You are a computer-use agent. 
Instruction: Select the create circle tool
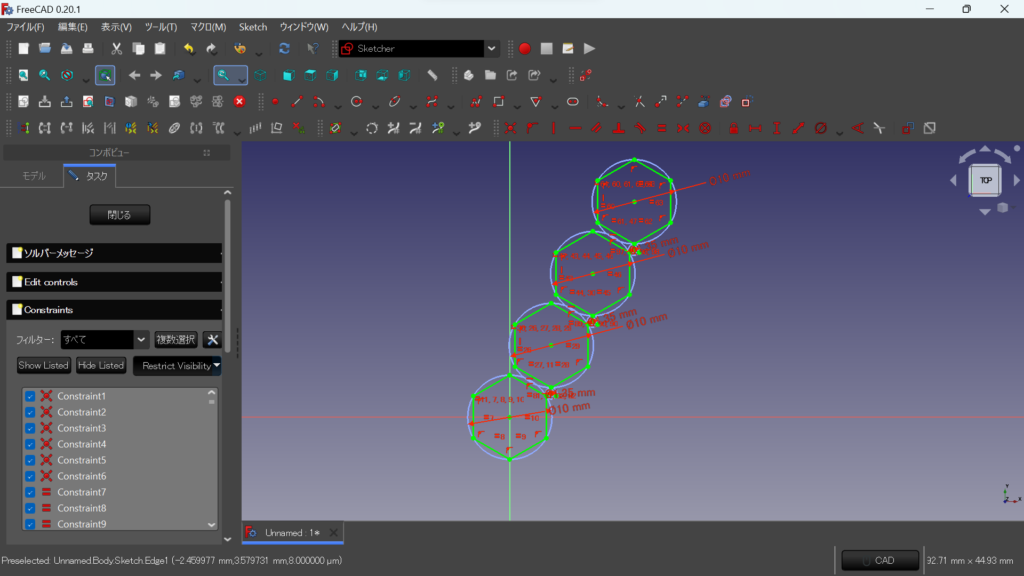click(x=357, y=102)
